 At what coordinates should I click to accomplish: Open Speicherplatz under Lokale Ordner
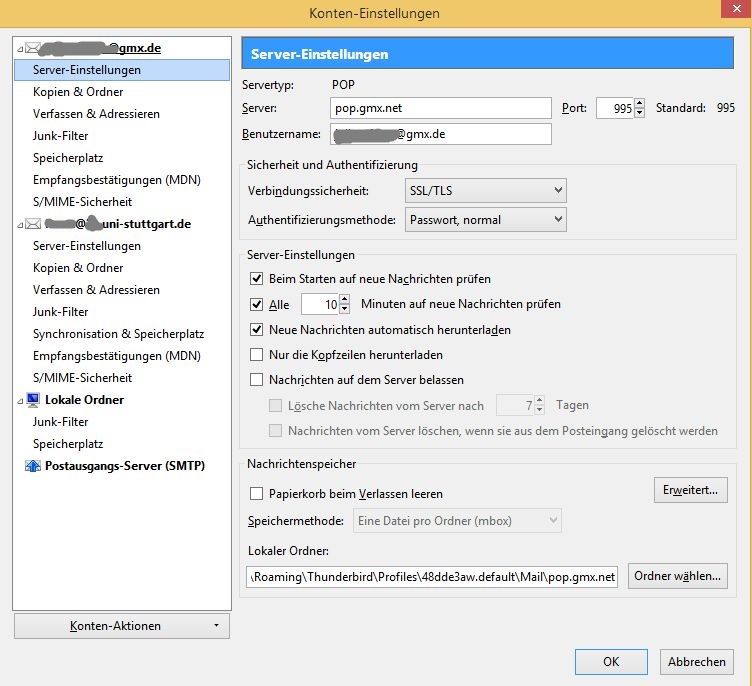click(x=68, y=444)
